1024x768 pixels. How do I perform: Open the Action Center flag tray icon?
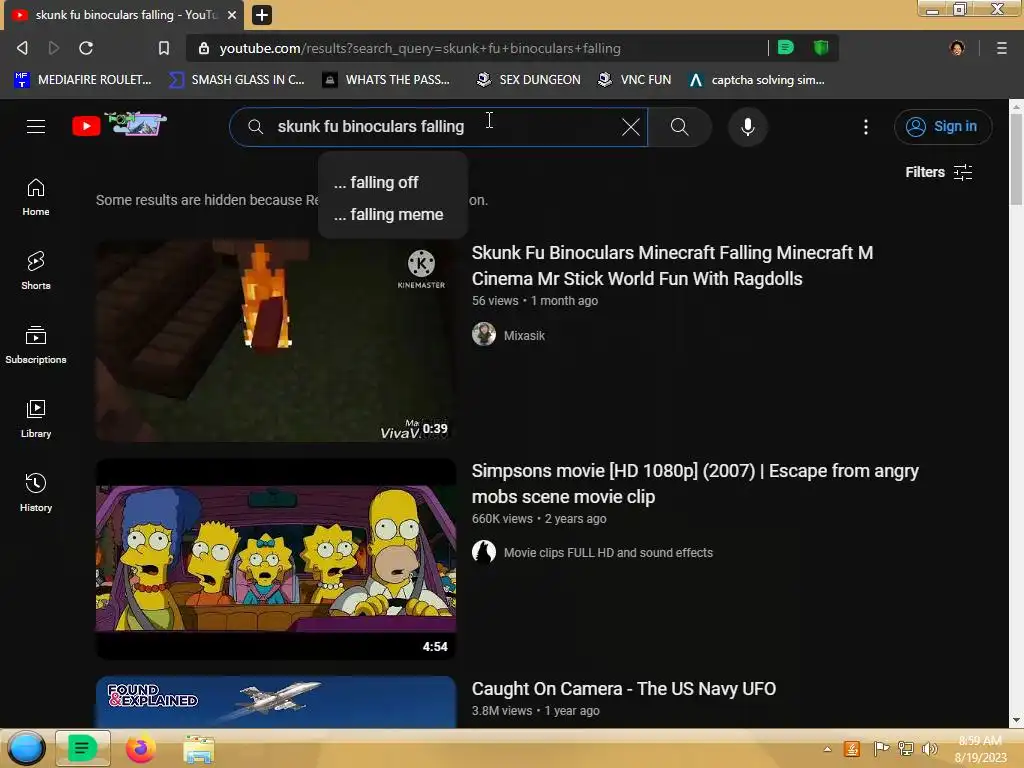point(881,748)
